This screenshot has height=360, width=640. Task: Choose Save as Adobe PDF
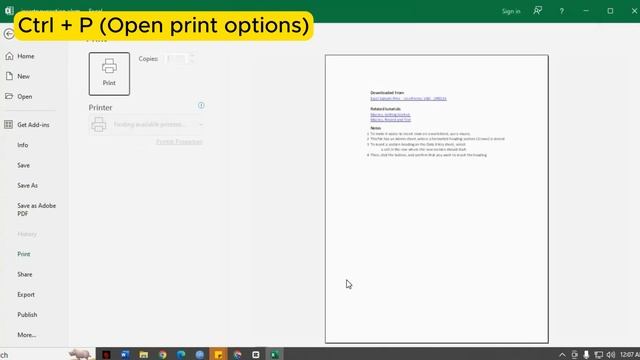(36, 210)
